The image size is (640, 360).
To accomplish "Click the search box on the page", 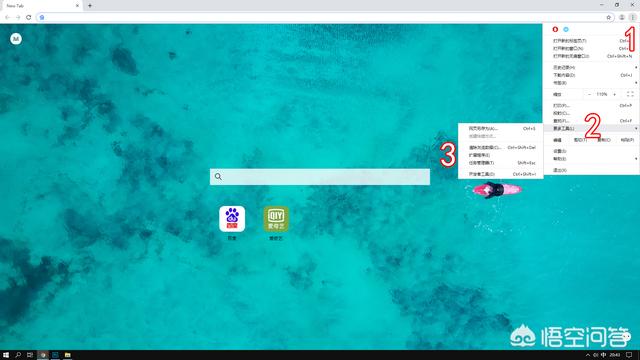I will [320, 177].
